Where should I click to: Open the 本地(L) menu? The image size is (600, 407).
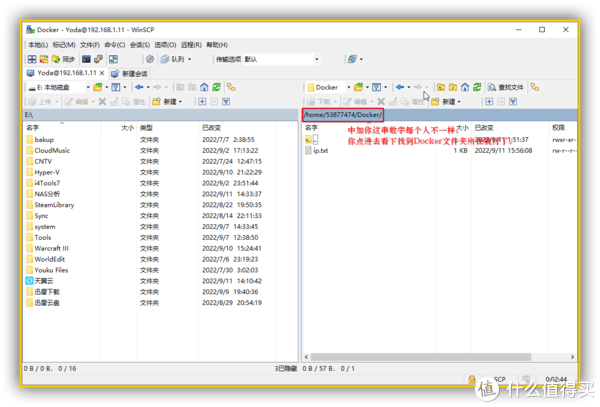click(x=38, y=45)
